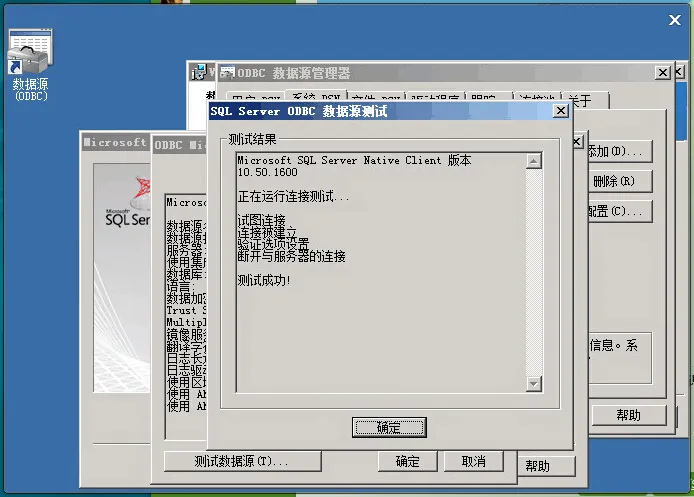The width and height of the screenshot is (694, 497).
Task: Click the text line 10.50.1600
Action: tap(268, 172)
